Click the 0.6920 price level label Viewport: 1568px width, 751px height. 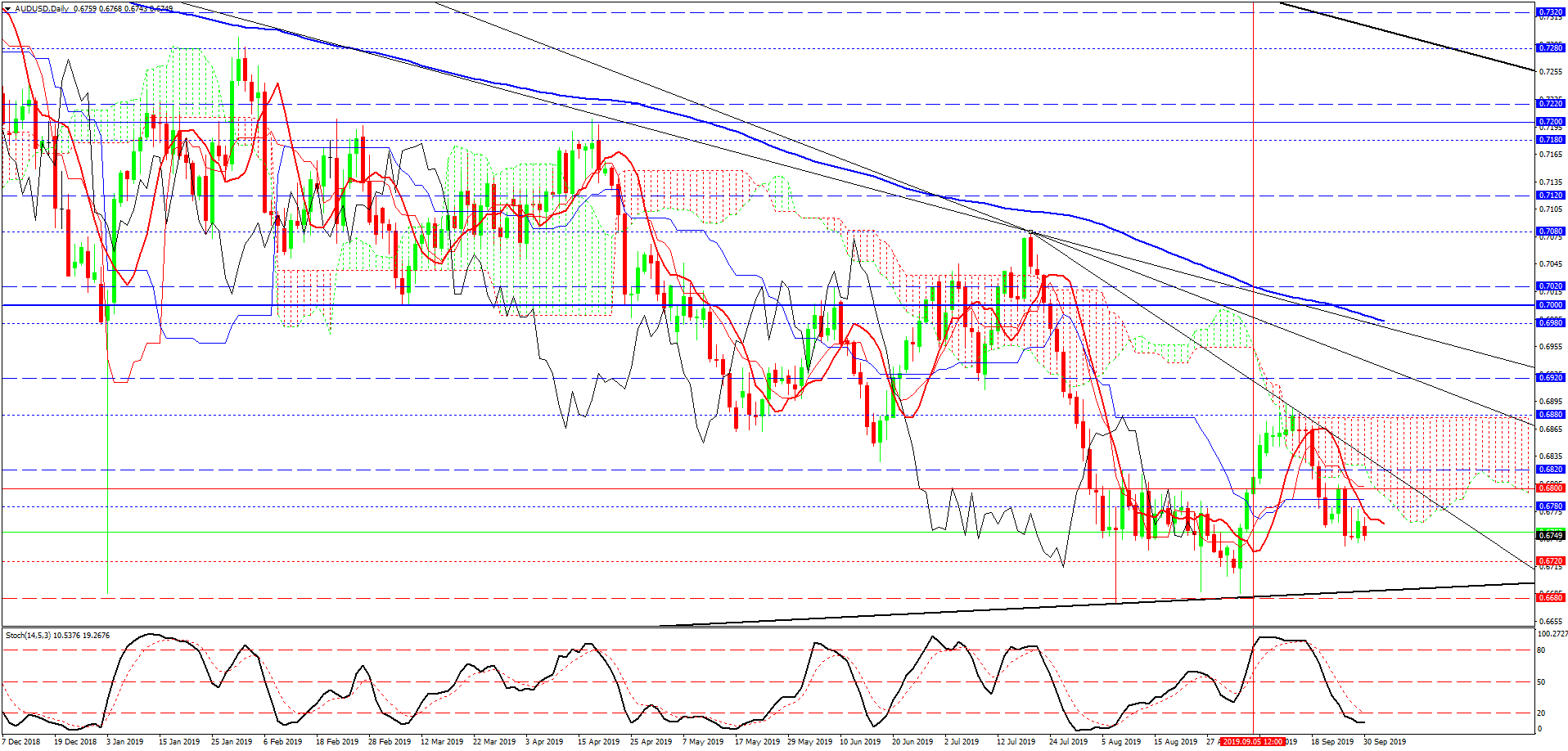[1551, 378]
